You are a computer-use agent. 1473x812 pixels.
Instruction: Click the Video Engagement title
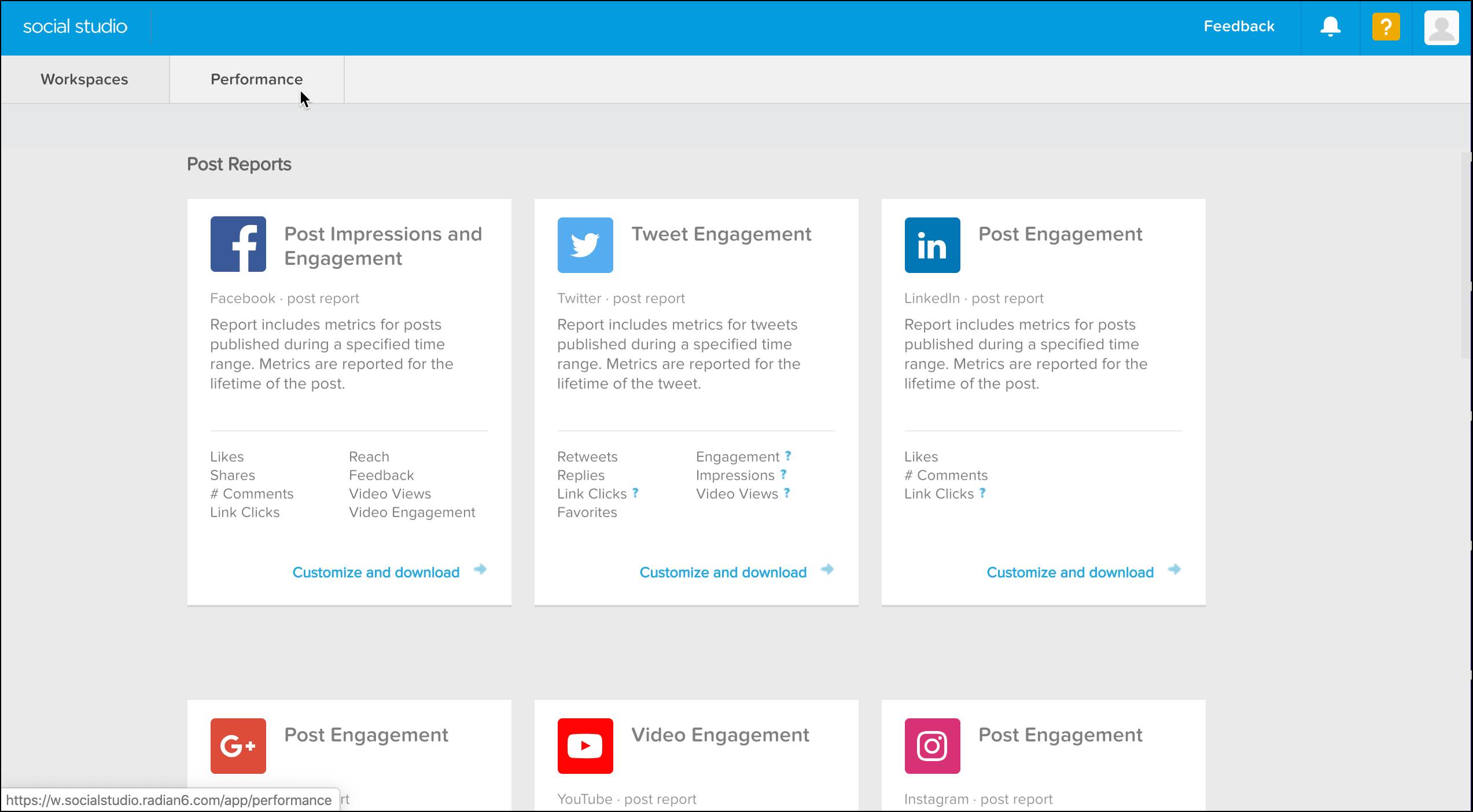[720, 735]
